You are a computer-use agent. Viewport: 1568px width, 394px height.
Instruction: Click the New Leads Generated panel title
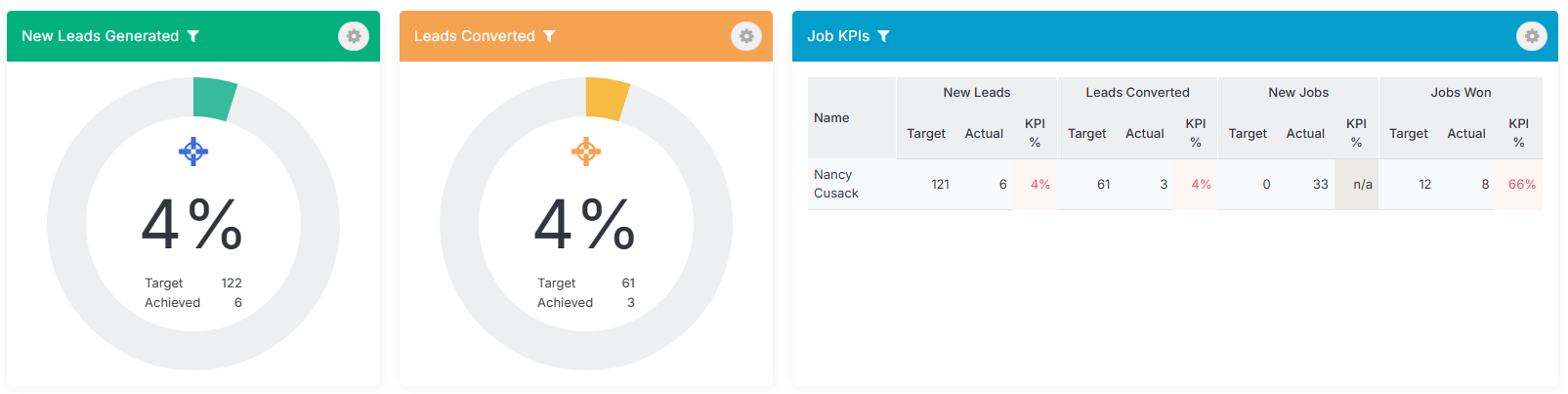point(101,36)
